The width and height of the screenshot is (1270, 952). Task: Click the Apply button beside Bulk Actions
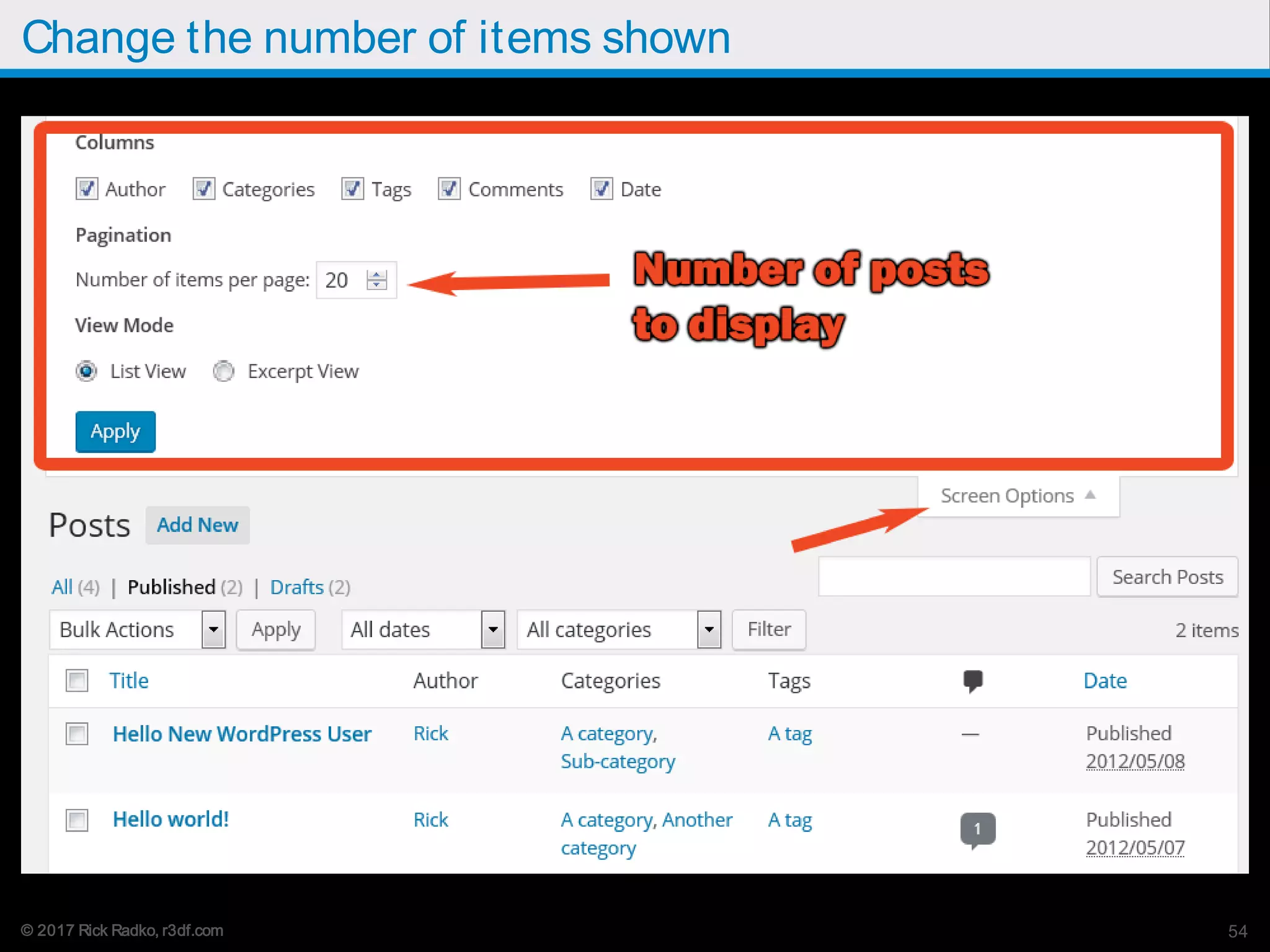coord(276,630)
